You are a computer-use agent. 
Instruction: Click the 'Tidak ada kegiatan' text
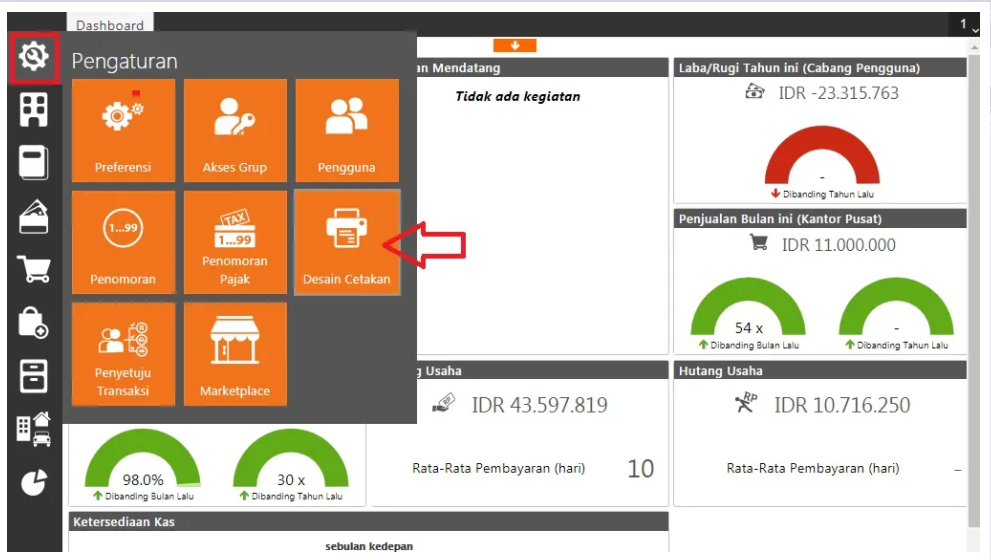518,96
